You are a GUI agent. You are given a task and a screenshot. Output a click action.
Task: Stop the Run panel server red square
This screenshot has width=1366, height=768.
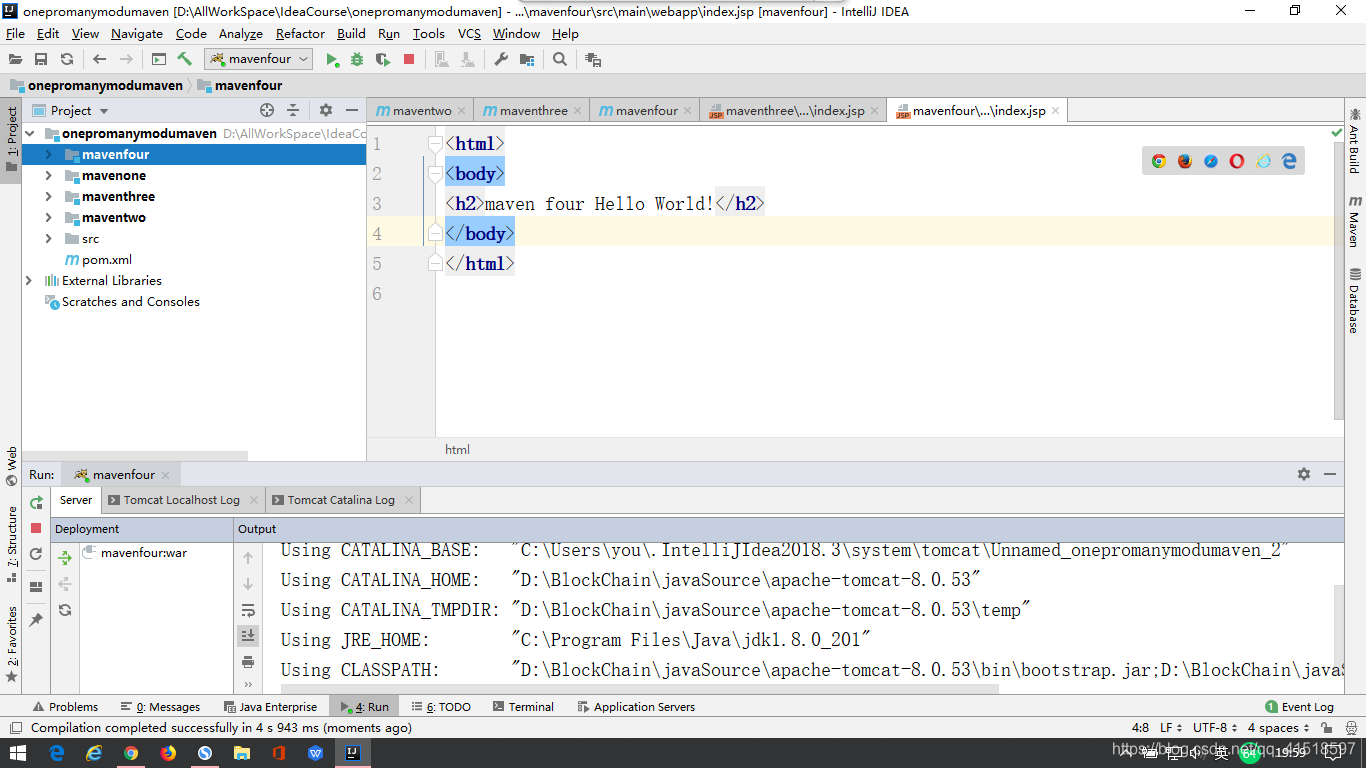click(36, 528)
